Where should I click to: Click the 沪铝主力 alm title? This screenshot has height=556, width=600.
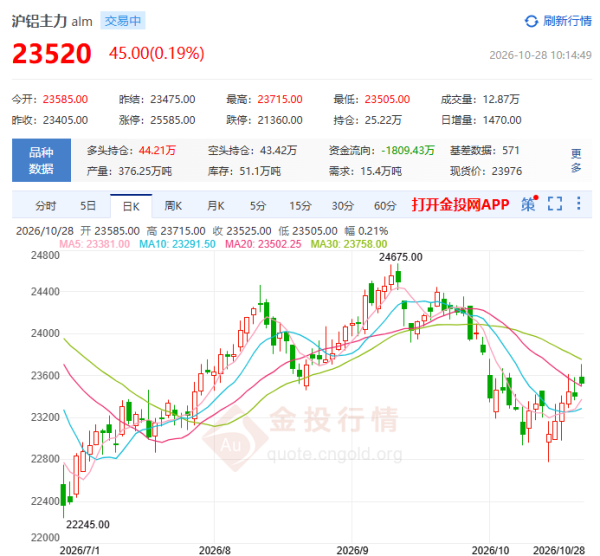[52, 21]
